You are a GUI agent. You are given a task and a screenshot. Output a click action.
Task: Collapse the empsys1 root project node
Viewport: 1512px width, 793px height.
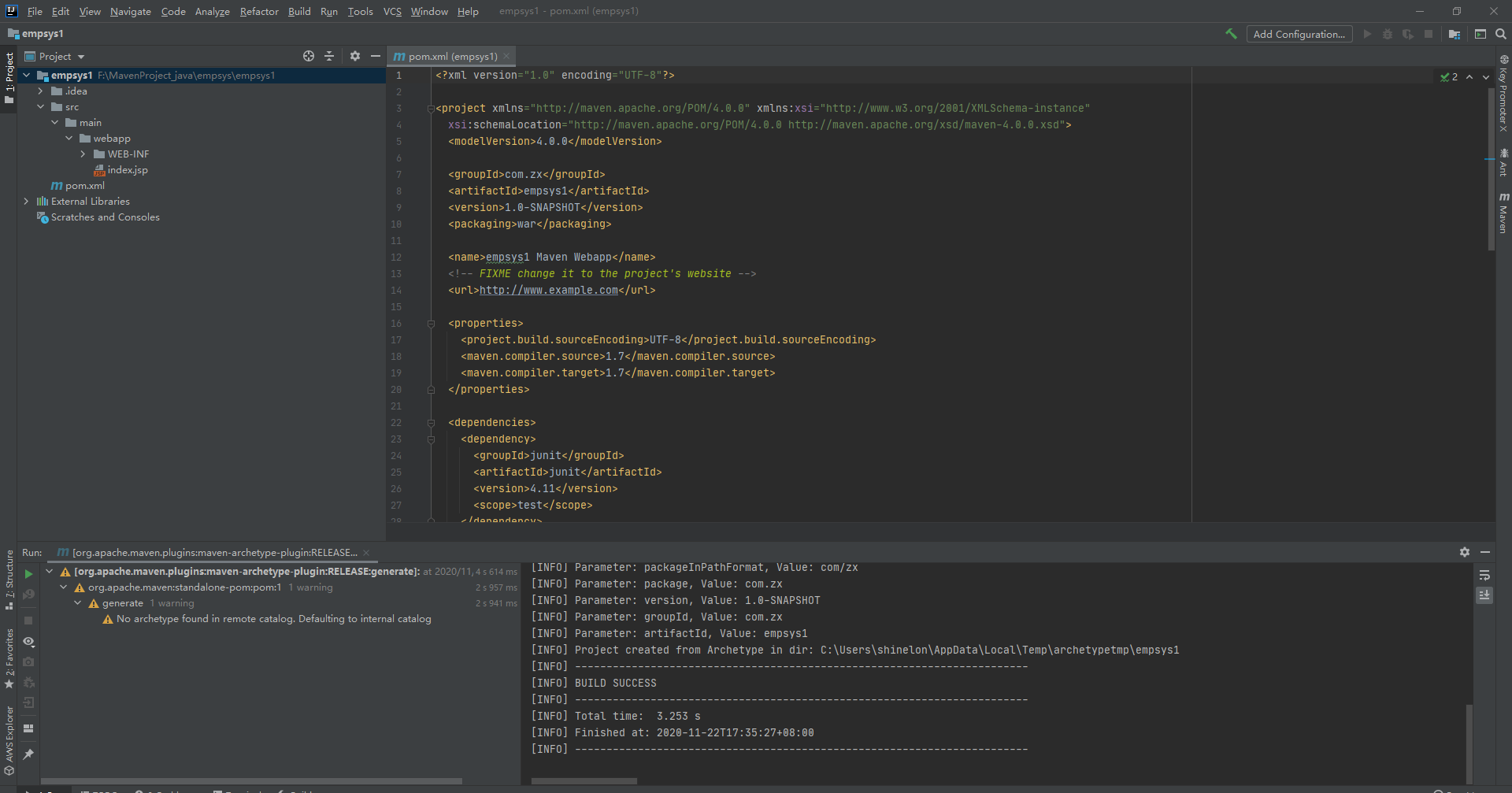click(x=26, y=76)
